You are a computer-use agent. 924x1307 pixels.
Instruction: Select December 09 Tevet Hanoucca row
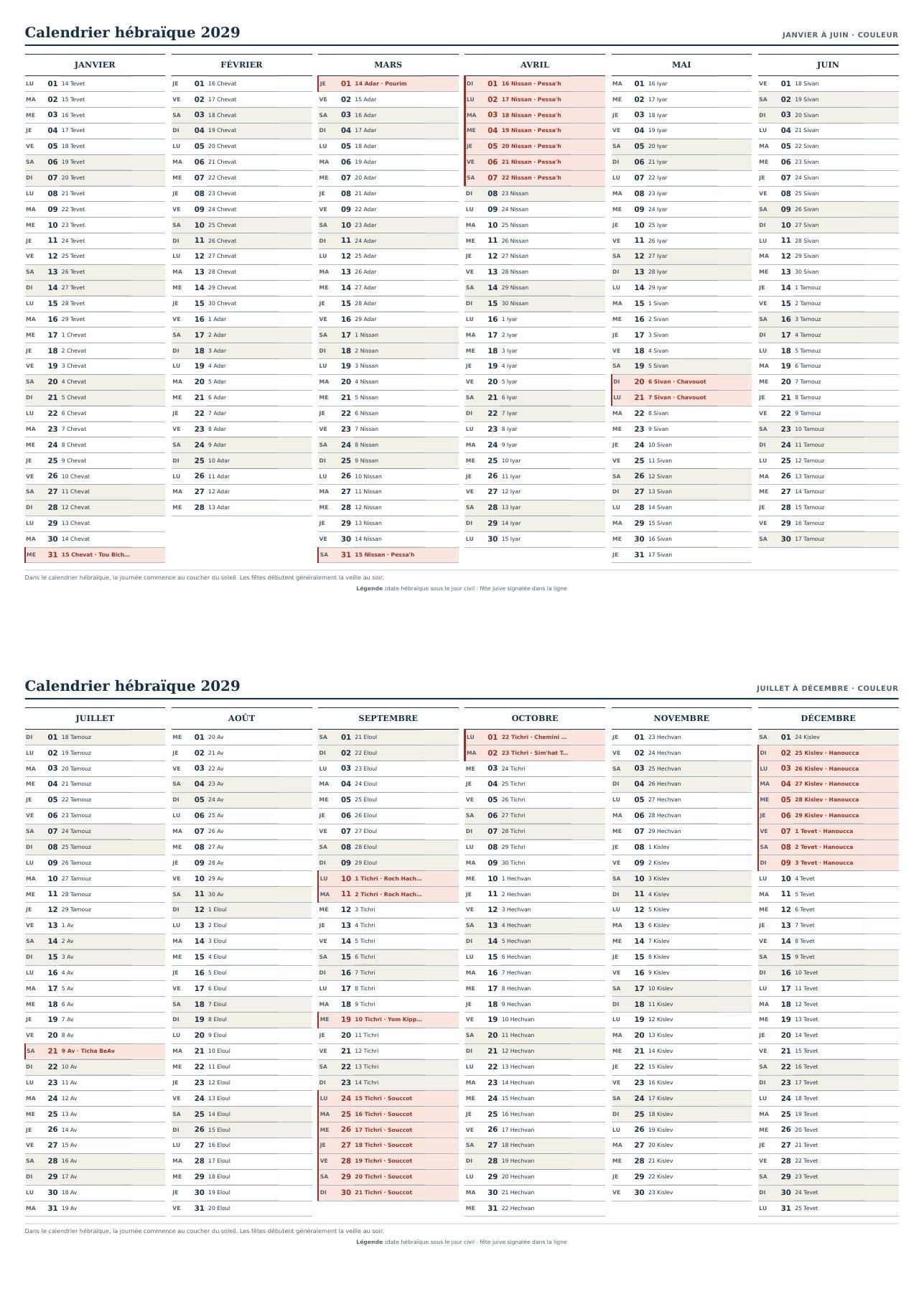828,863
